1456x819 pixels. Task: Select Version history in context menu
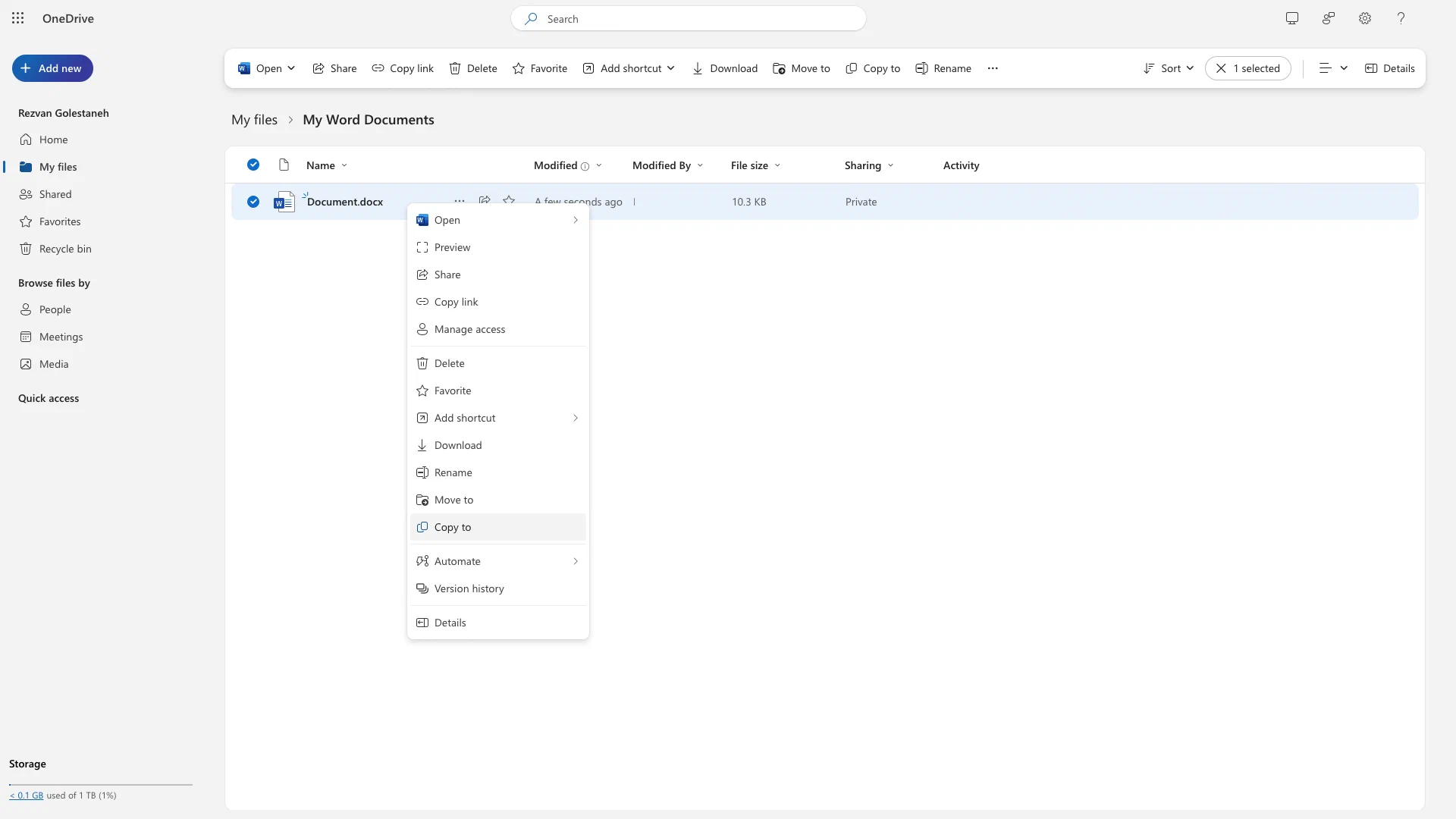point(498,588)
